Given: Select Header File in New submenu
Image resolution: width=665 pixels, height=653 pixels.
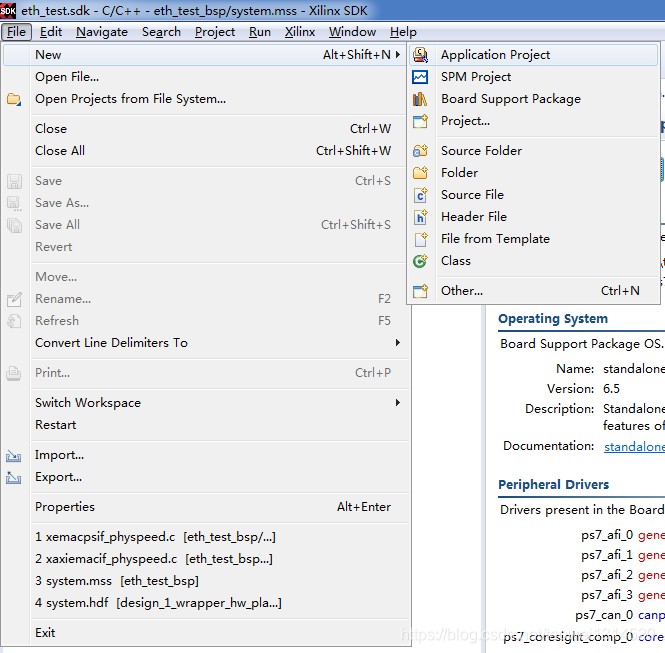Looking at the screenshot, I should click(x=534, y=217).
